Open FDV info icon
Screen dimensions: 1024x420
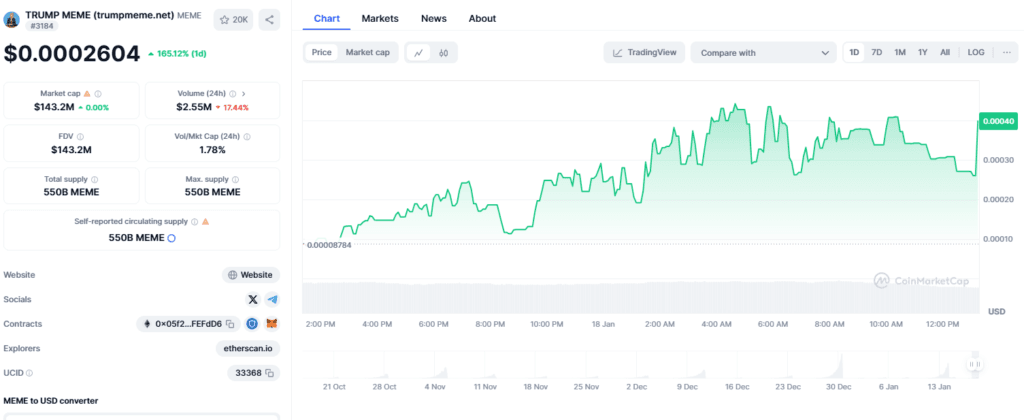point(80,137)
